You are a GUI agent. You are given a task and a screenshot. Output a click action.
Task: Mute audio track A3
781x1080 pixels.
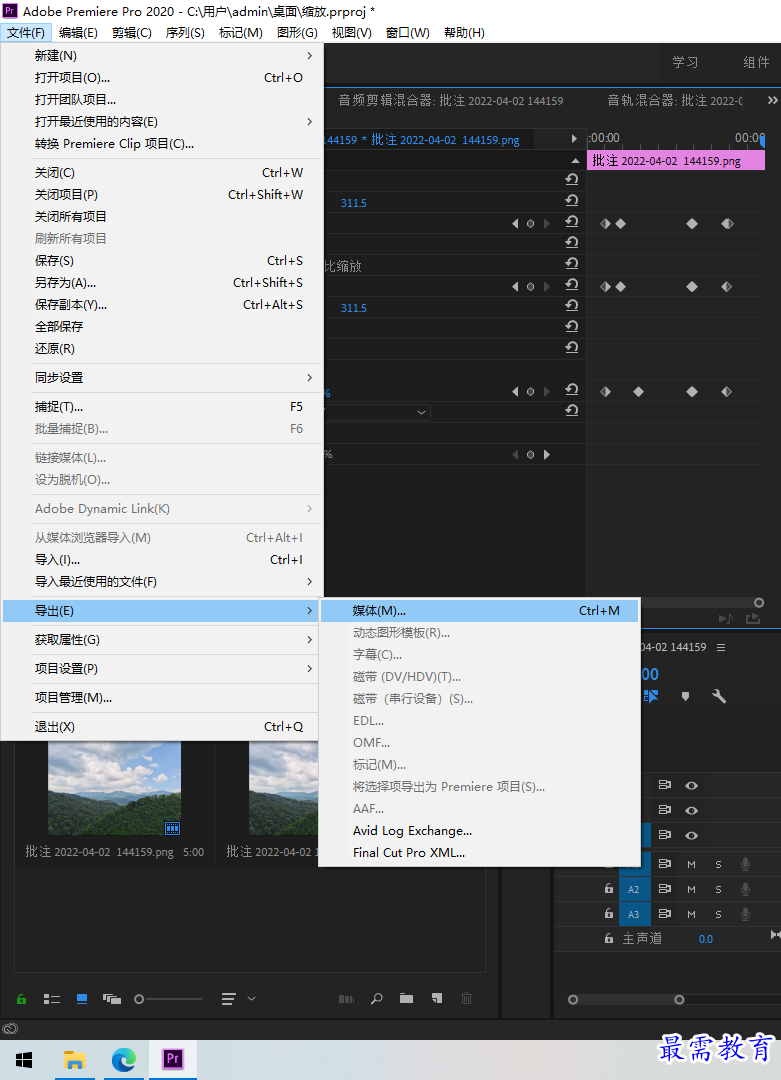691,914
